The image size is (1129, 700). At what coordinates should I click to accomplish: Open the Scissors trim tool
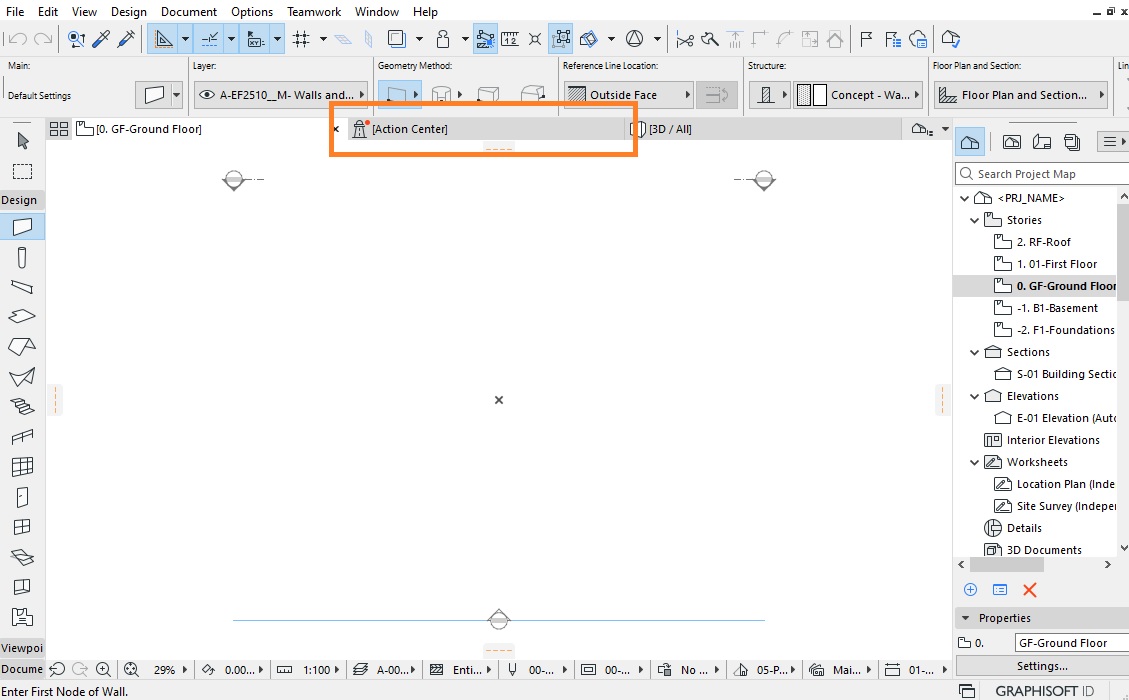coord(684,38)
